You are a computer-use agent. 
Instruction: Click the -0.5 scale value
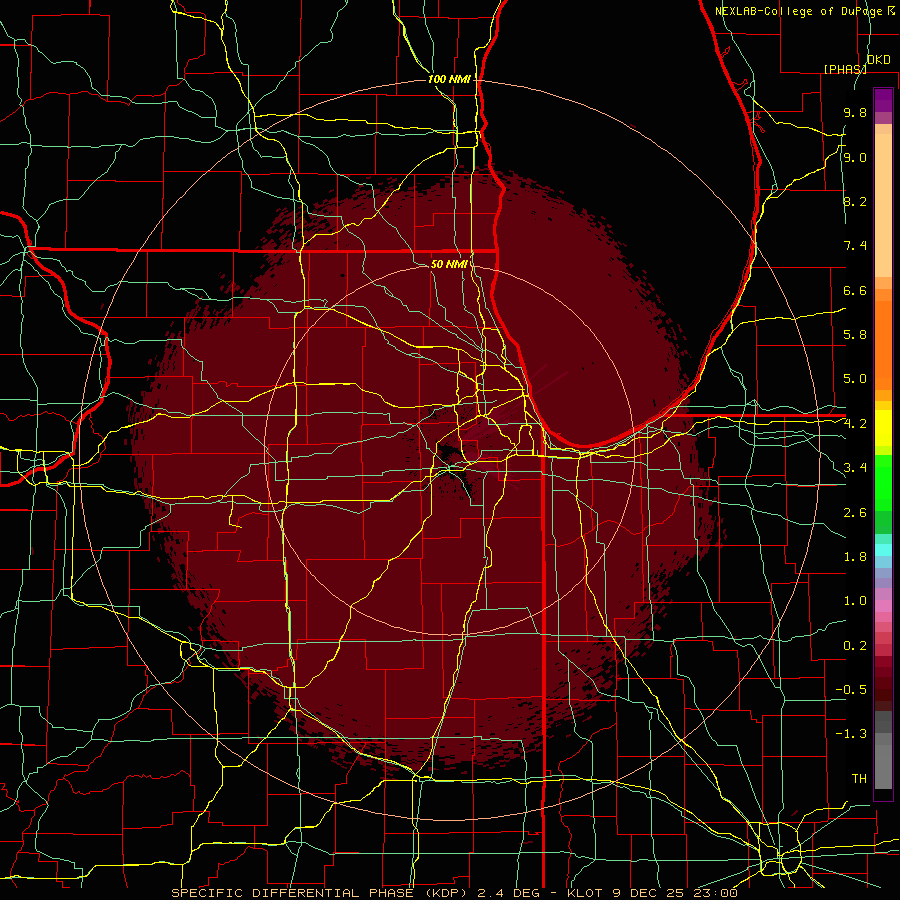tap(851, 690)
